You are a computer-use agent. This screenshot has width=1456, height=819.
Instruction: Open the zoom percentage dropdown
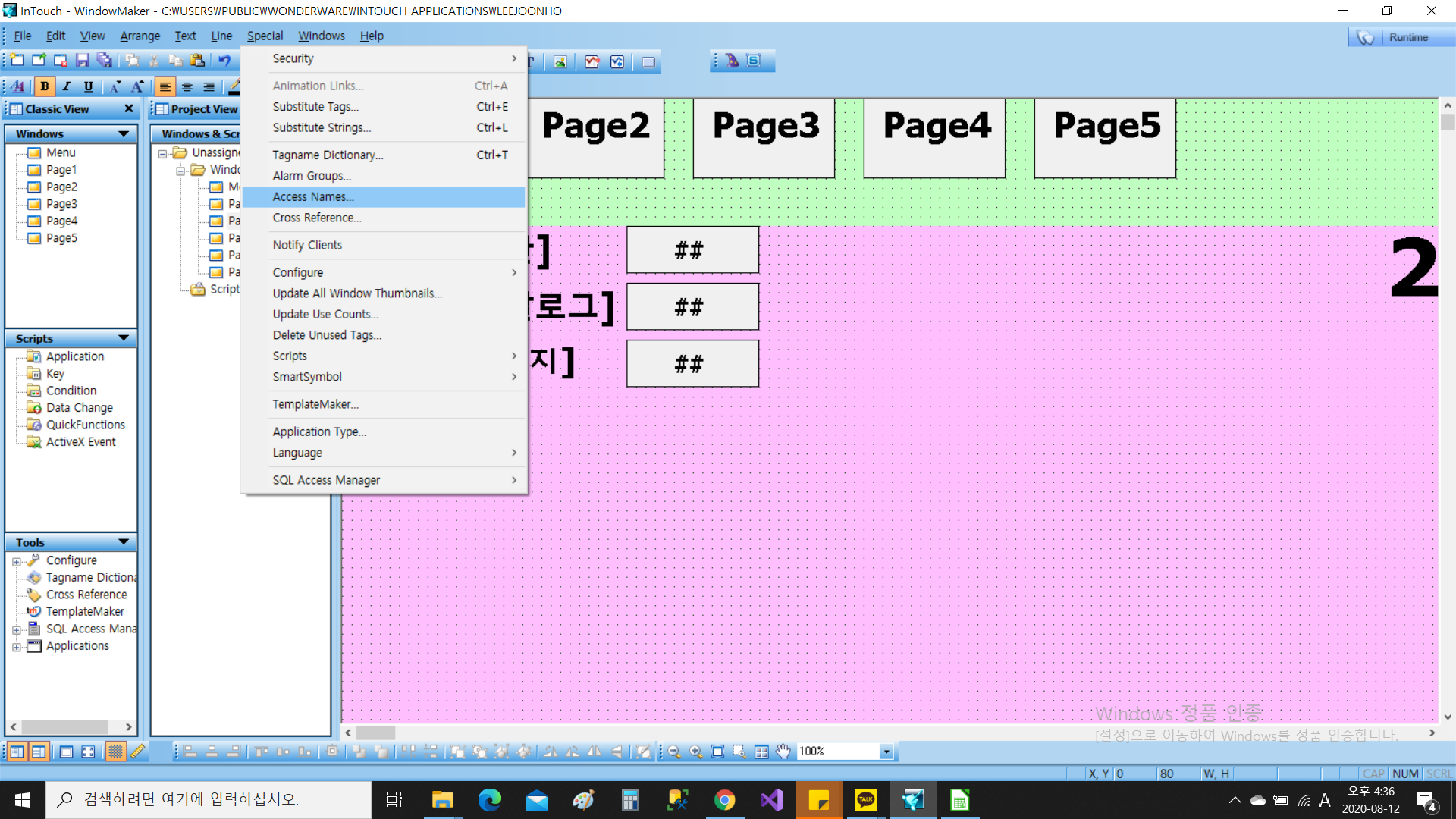[x=886, y=752]
